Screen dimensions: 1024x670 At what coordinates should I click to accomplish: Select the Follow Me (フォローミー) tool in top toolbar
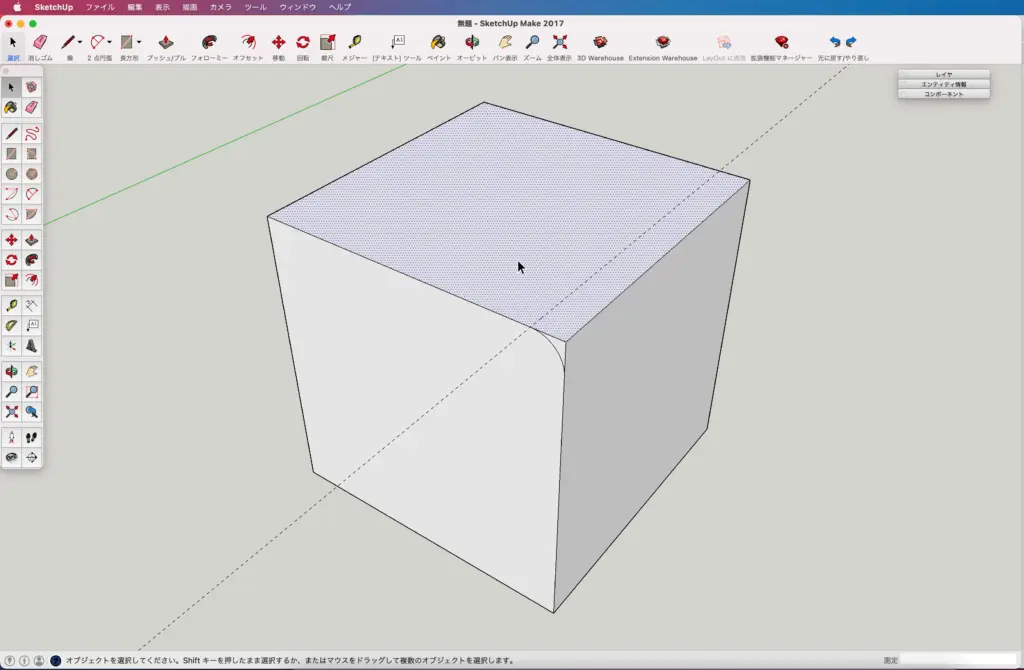(x=209, y=42)
